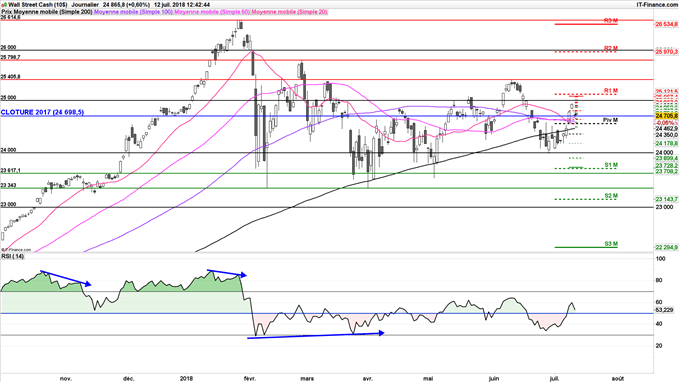Click the 24 178,8 green price label
The width and height of the screenshot is (679, 382).
666,143
